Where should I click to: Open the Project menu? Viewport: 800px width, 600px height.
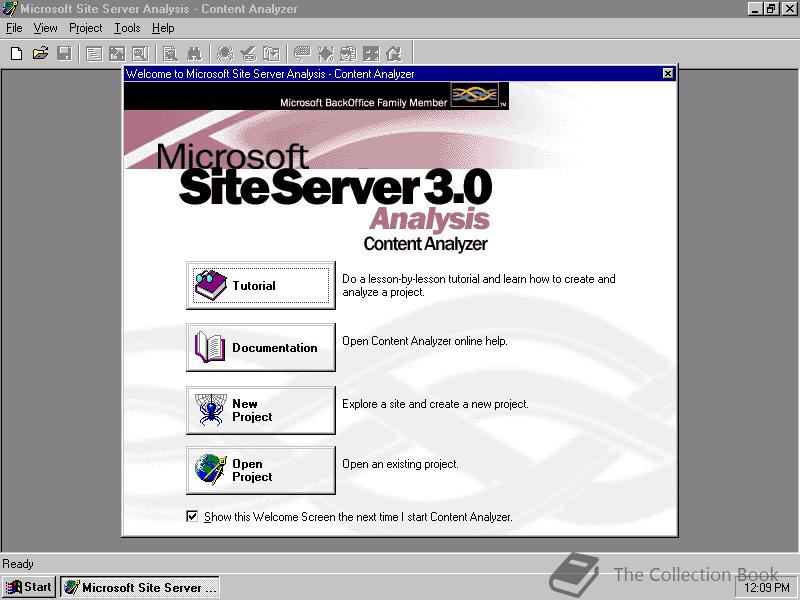pyautogui.click(x=86, y=28)
